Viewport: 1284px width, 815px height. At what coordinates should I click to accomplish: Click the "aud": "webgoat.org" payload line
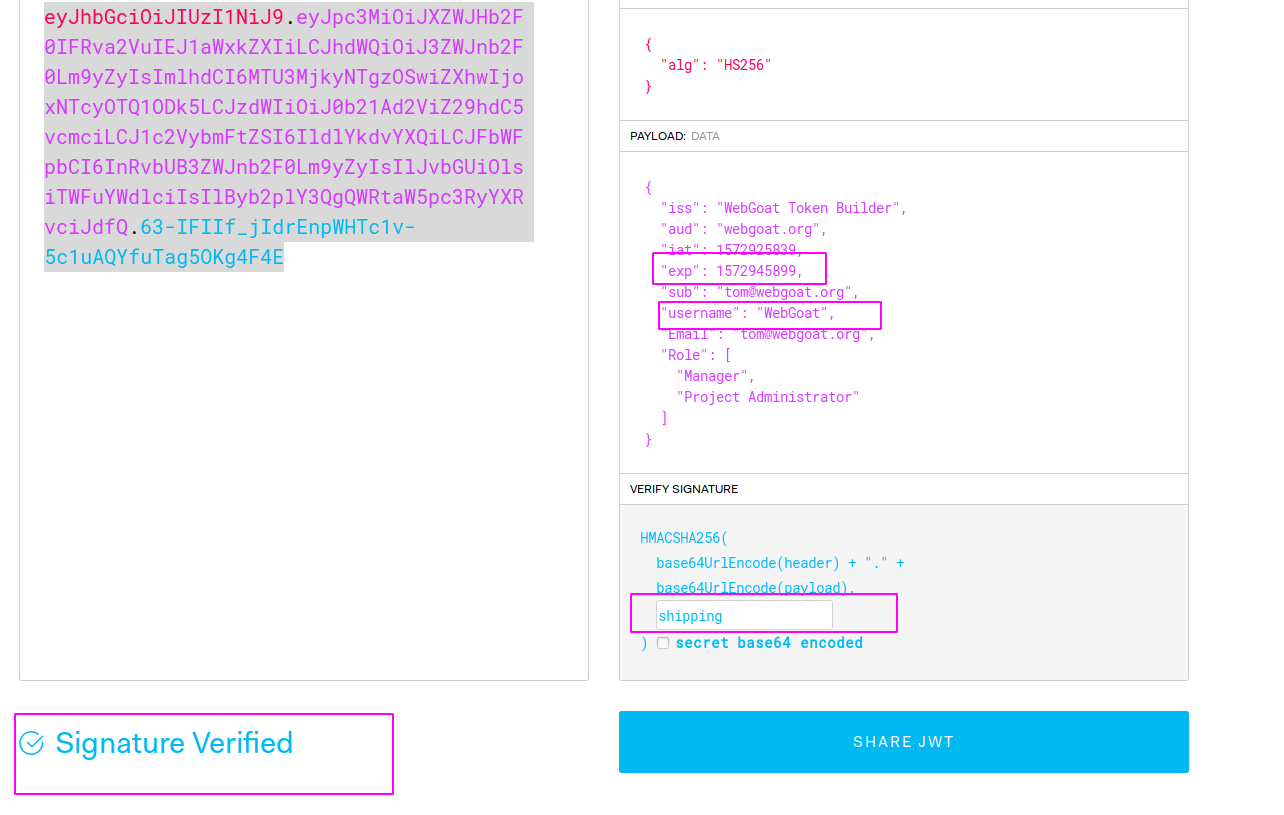[x=744, y=229]
